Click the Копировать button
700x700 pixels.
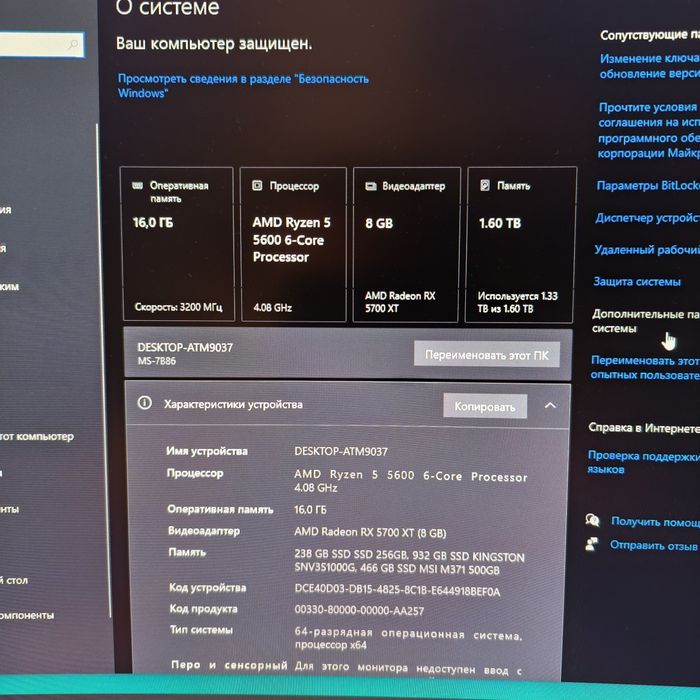click(485, 406)
